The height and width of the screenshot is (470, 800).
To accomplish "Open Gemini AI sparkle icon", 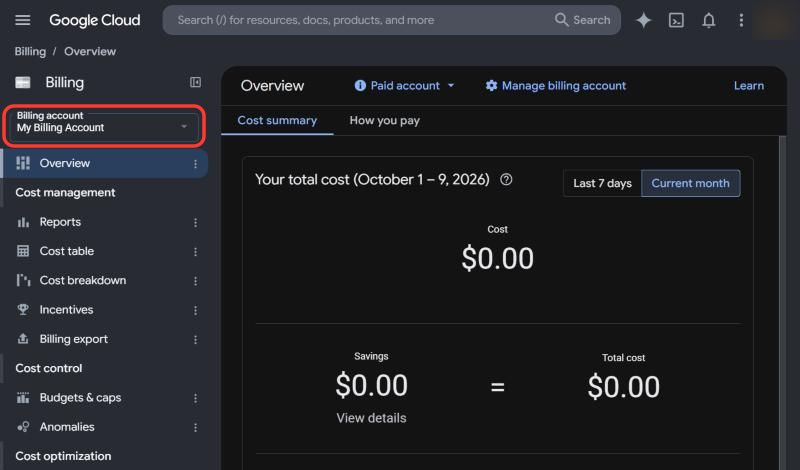I will tap(643, 20).
